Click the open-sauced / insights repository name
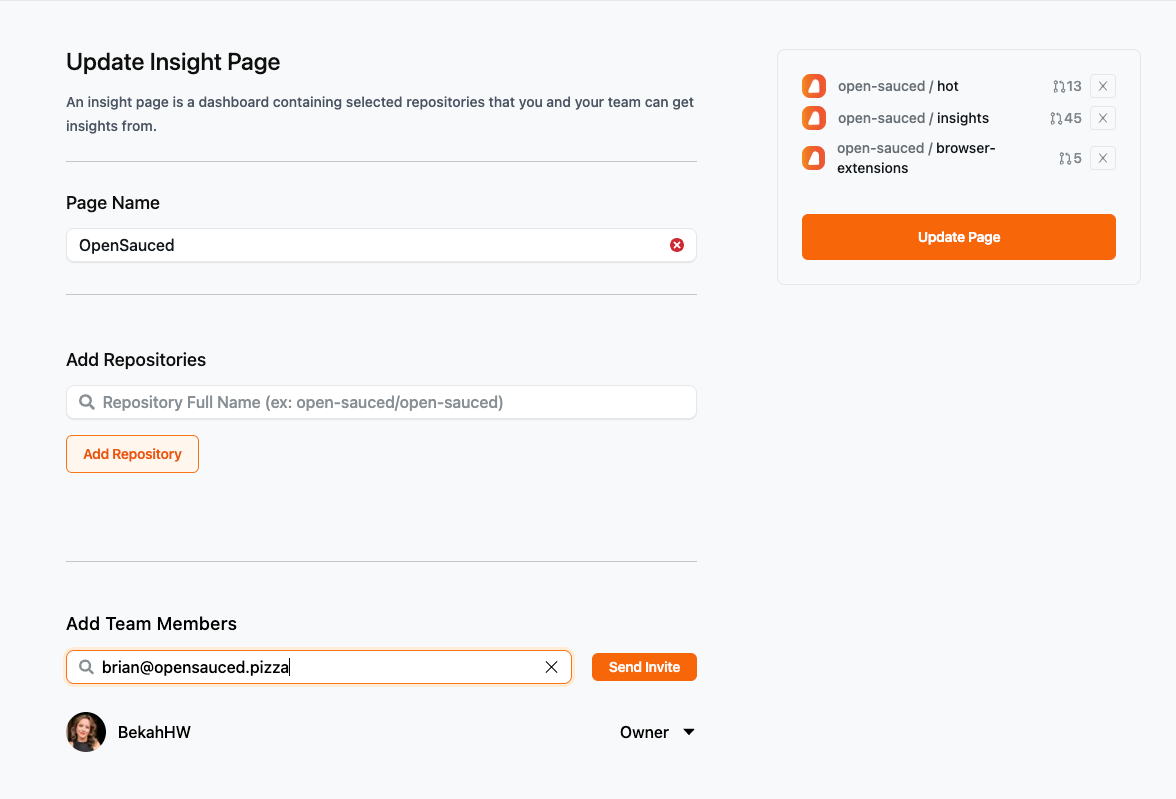1176x799 pixels. (913, 118)
